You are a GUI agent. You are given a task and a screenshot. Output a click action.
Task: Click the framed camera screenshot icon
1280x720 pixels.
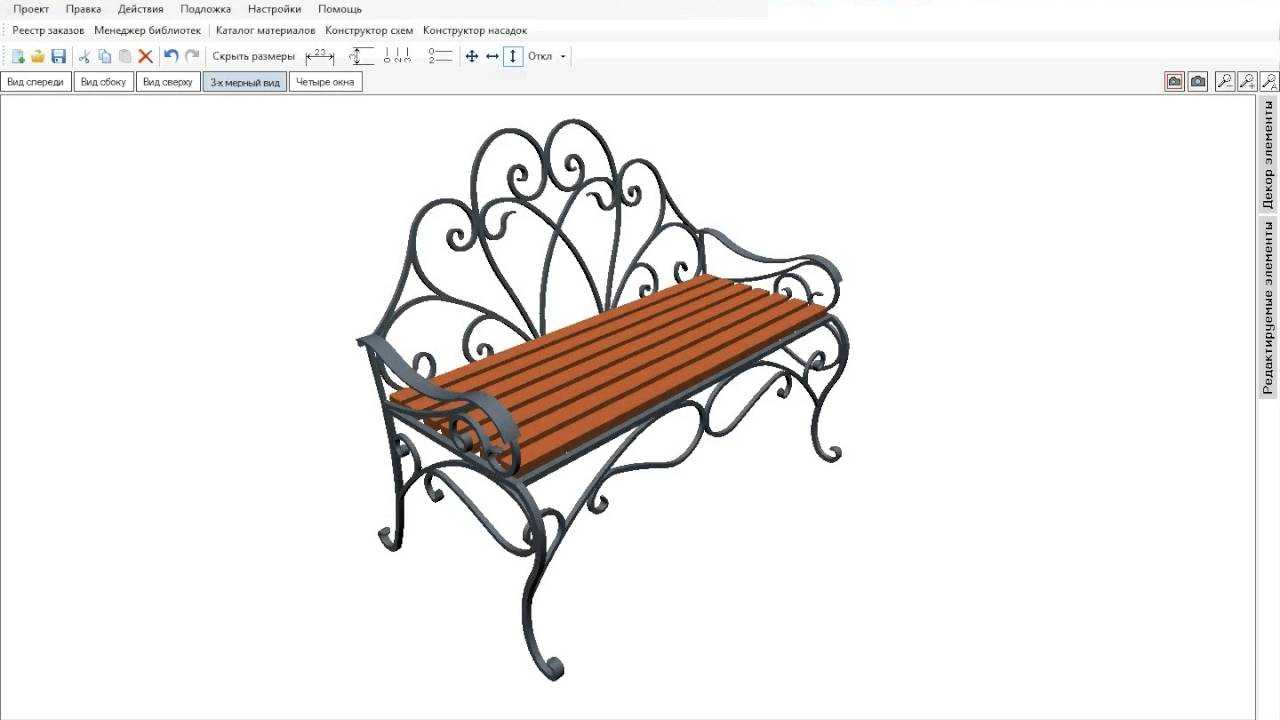[x=1175, y=82]
